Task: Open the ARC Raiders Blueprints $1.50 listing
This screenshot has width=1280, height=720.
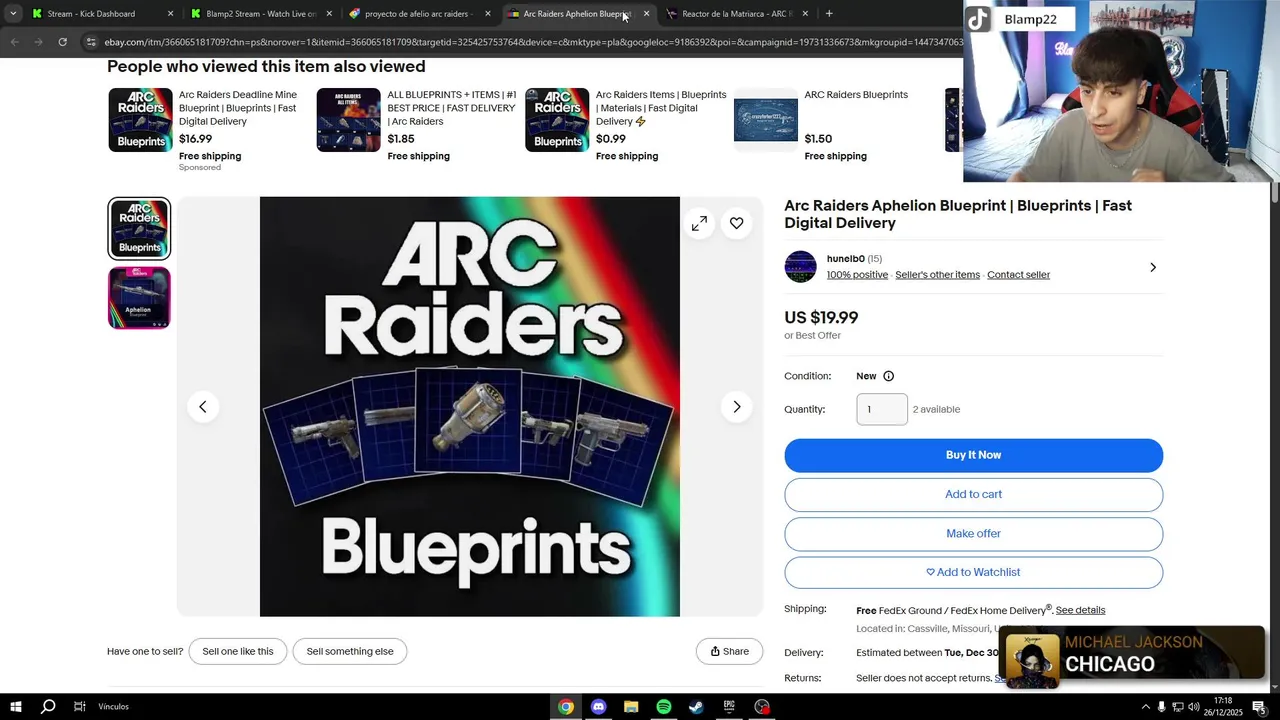Action: tap(856, 95)
